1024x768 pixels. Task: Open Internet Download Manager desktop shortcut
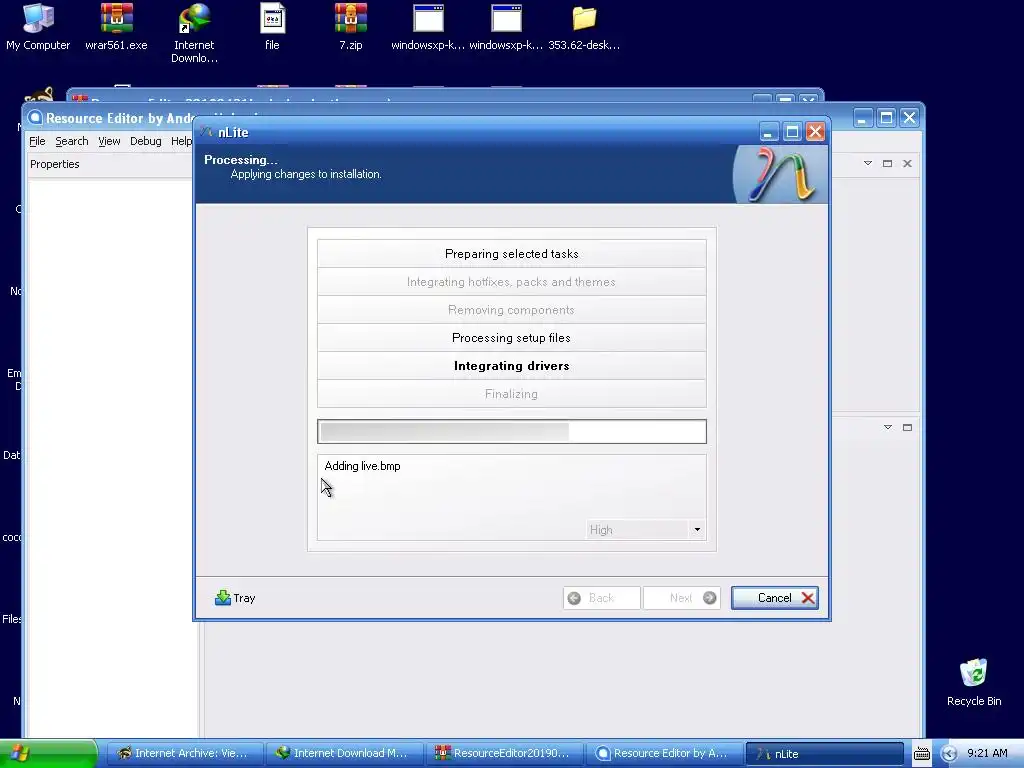pyautogui.click(x=194, y=33)
